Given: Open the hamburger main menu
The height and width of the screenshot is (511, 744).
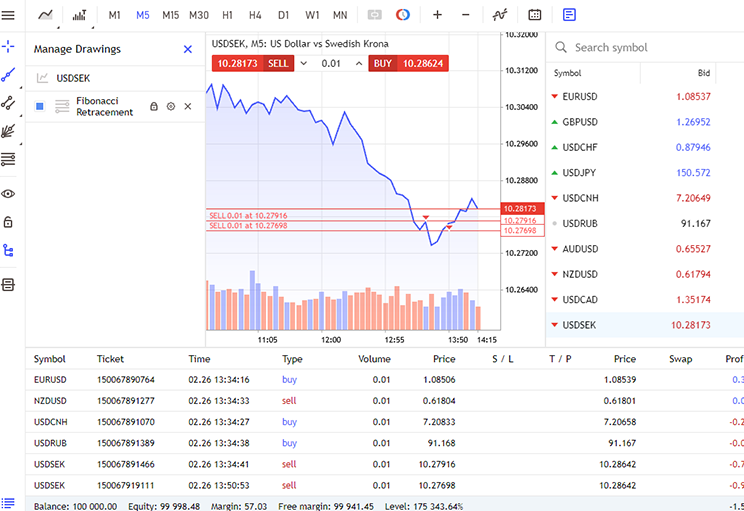Looking at the screenshot, I should [9, 15].
